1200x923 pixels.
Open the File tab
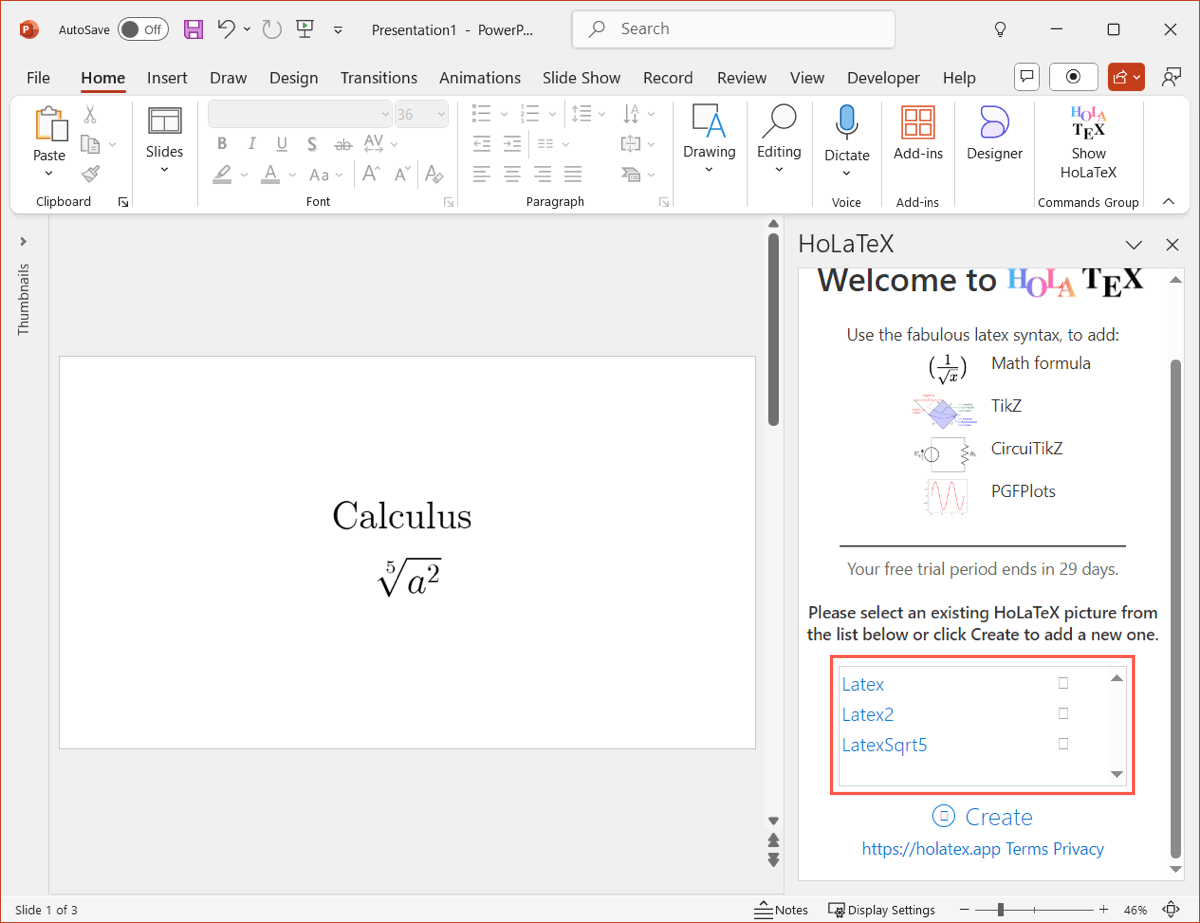click(x=38, y=78)
